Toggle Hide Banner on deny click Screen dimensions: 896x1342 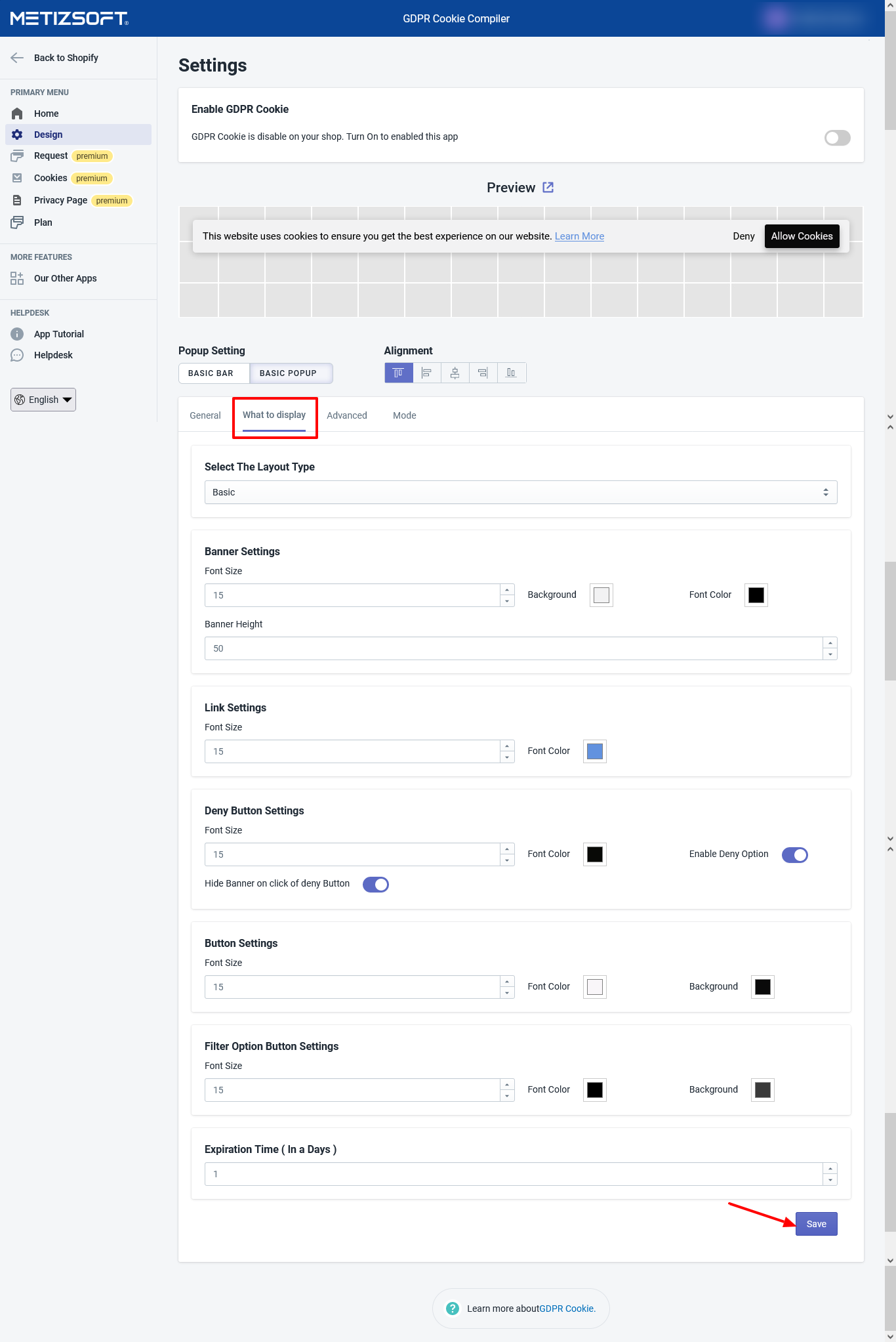376,885
